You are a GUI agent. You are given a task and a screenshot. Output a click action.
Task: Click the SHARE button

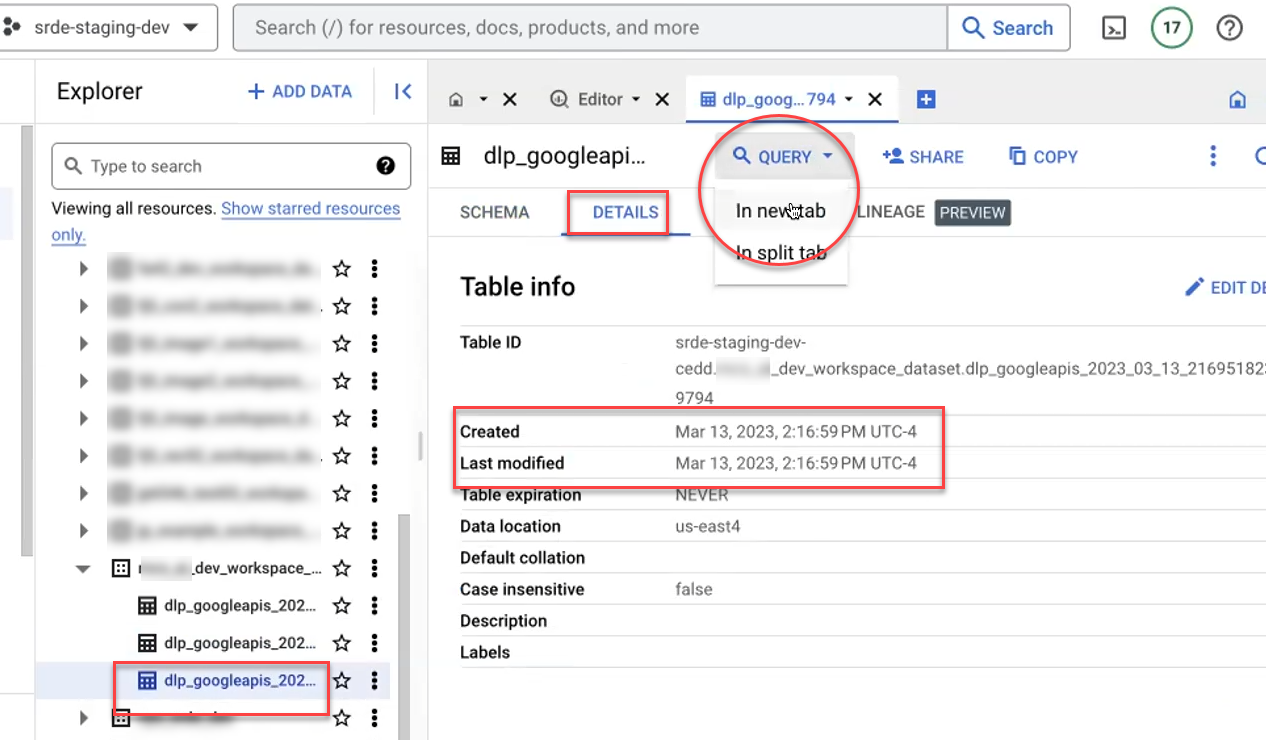923,157
